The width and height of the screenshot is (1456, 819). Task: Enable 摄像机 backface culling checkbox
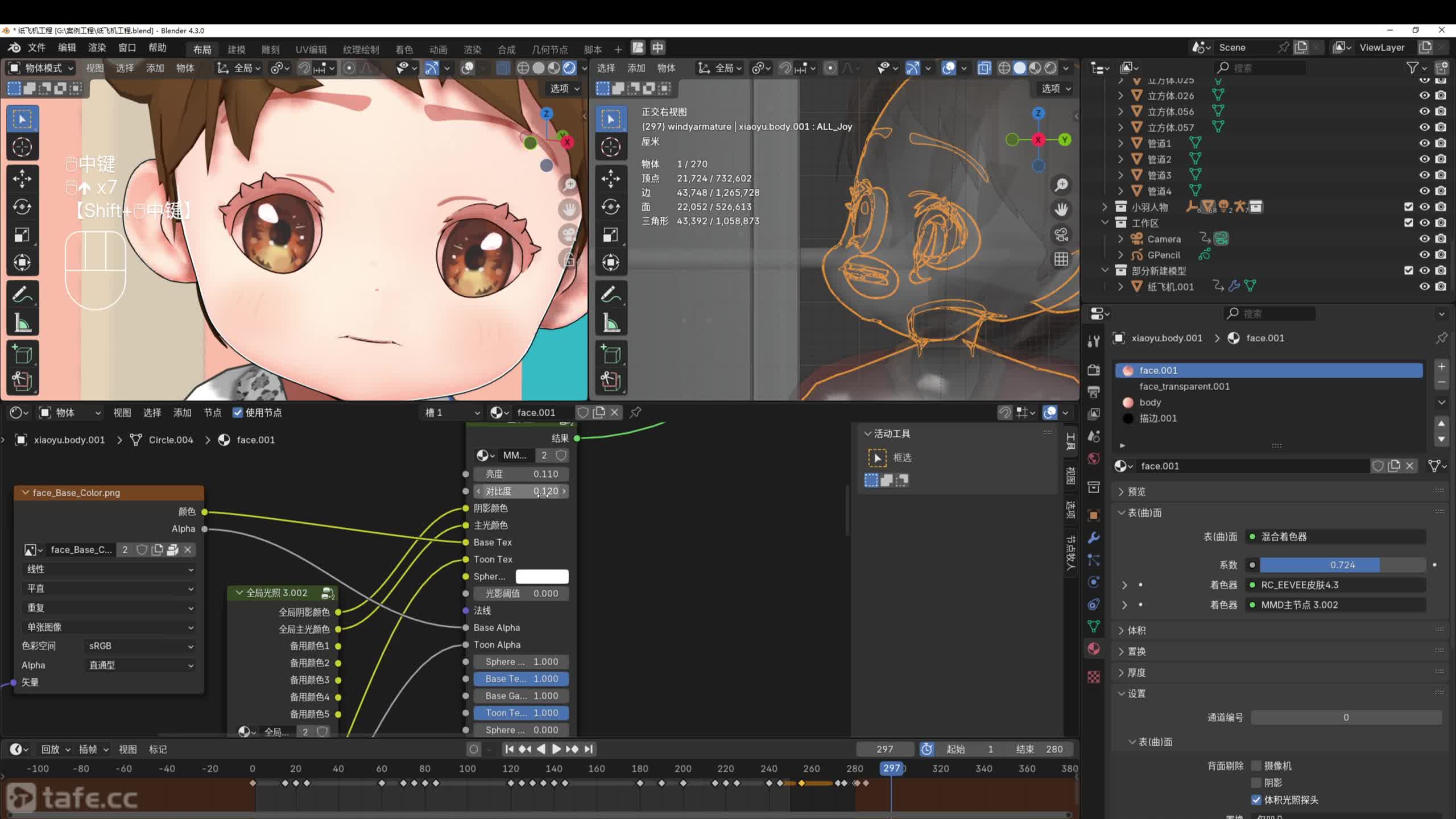coord(1256,766)
